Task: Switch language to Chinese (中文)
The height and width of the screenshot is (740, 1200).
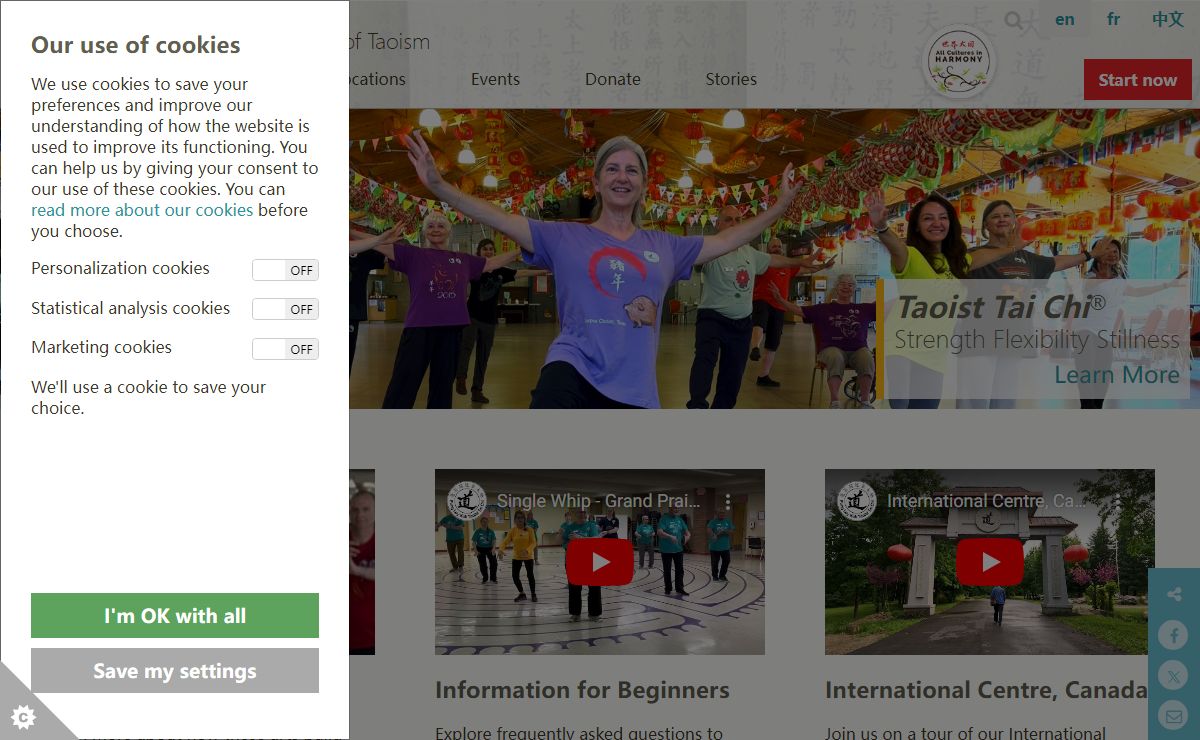Action: point(1167,20)
